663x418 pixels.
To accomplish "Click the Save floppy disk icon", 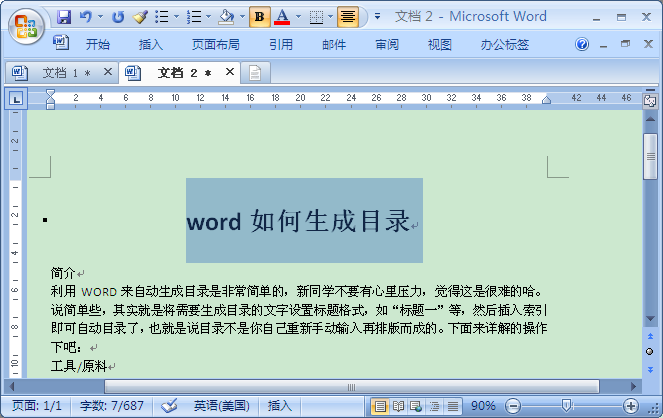I will point(64,17).
